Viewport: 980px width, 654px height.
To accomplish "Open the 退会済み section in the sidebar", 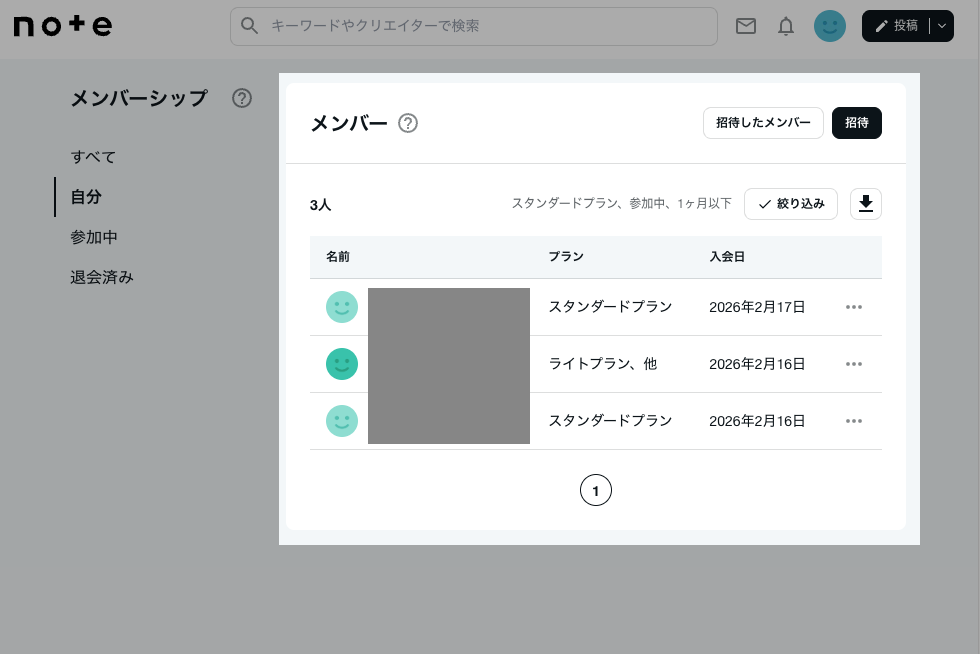I will tap(102, 277).
